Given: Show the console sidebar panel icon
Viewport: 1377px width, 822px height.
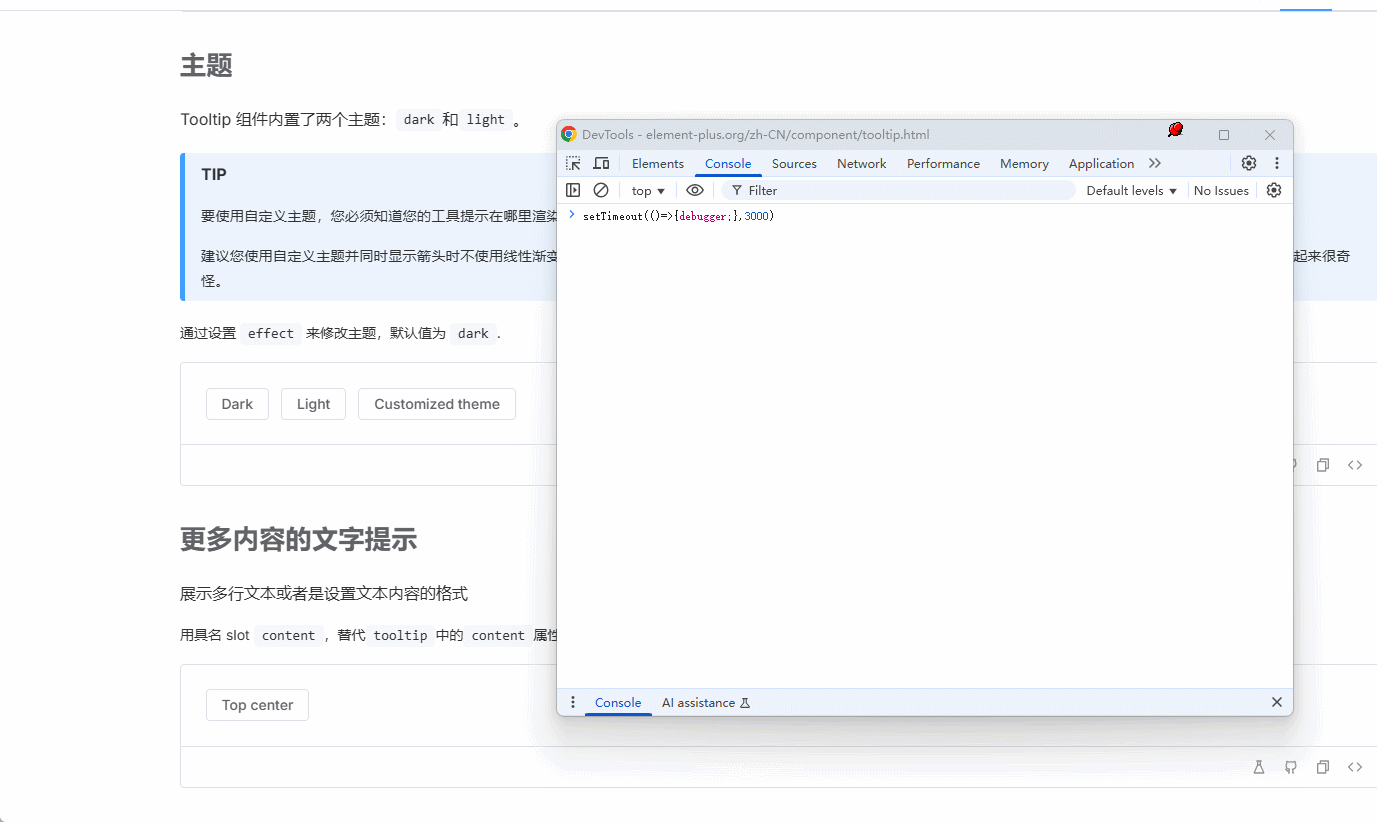Looking at the screenshot, I should pos(573,190).
